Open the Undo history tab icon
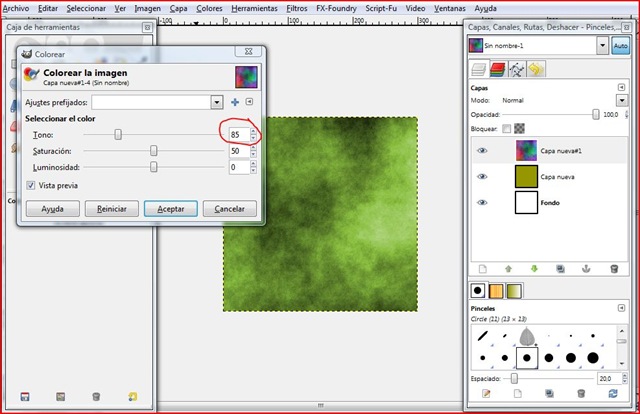Image resolution: width=640 pixels, height=414 pixels. (536, 69)
